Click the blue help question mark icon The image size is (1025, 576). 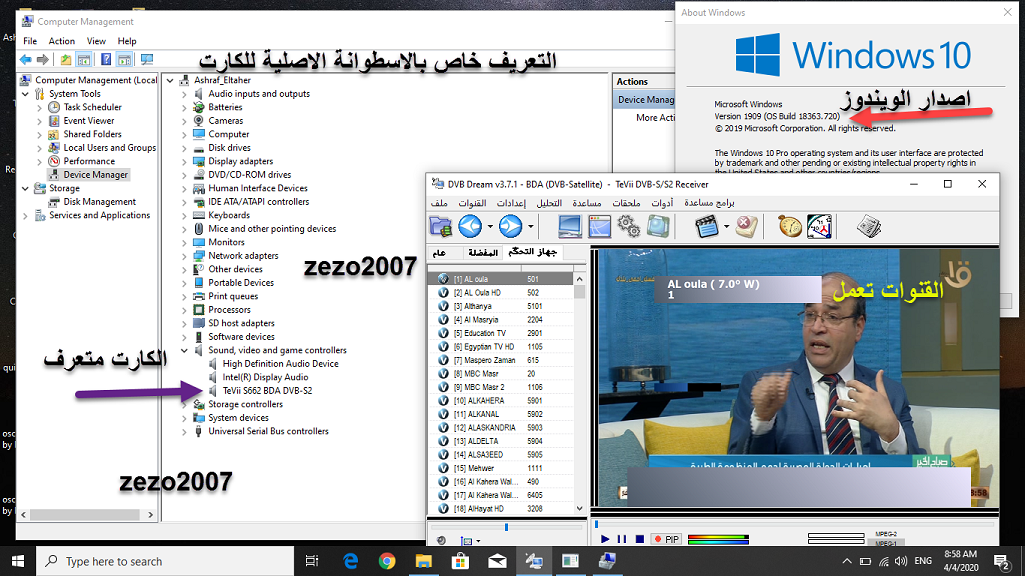tap(106, 59)
